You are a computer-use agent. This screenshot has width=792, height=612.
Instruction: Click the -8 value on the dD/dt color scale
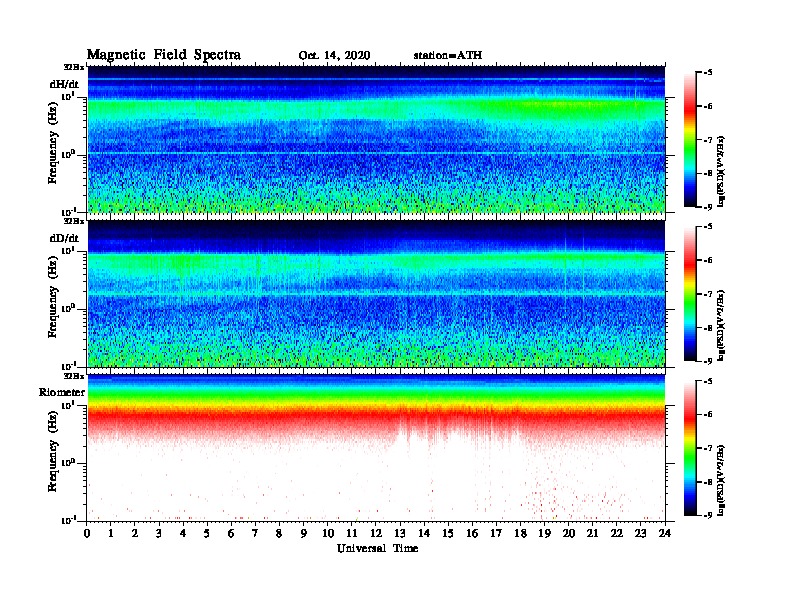pos(708,327)
